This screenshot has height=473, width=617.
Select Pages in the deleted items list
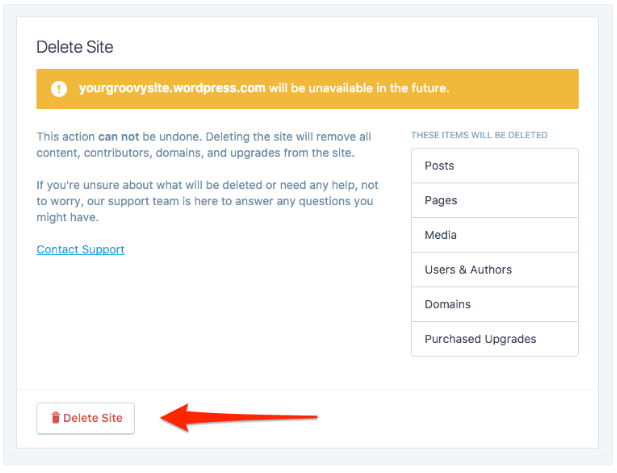pyautogui.click(x=494, y=200)
